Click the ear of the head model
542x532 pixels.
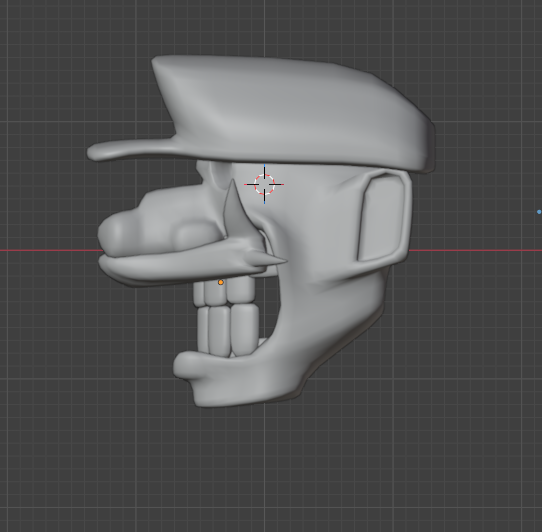coord(384,217)
